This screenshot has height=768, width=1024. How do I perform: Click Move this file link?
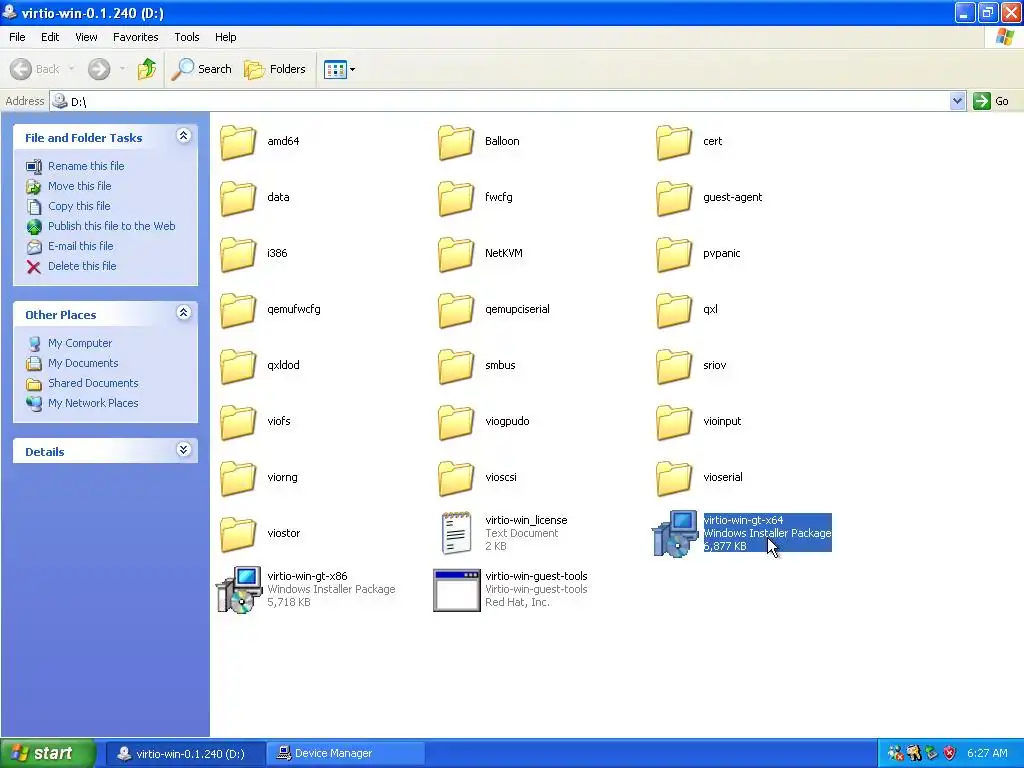[x=80, y=186]
